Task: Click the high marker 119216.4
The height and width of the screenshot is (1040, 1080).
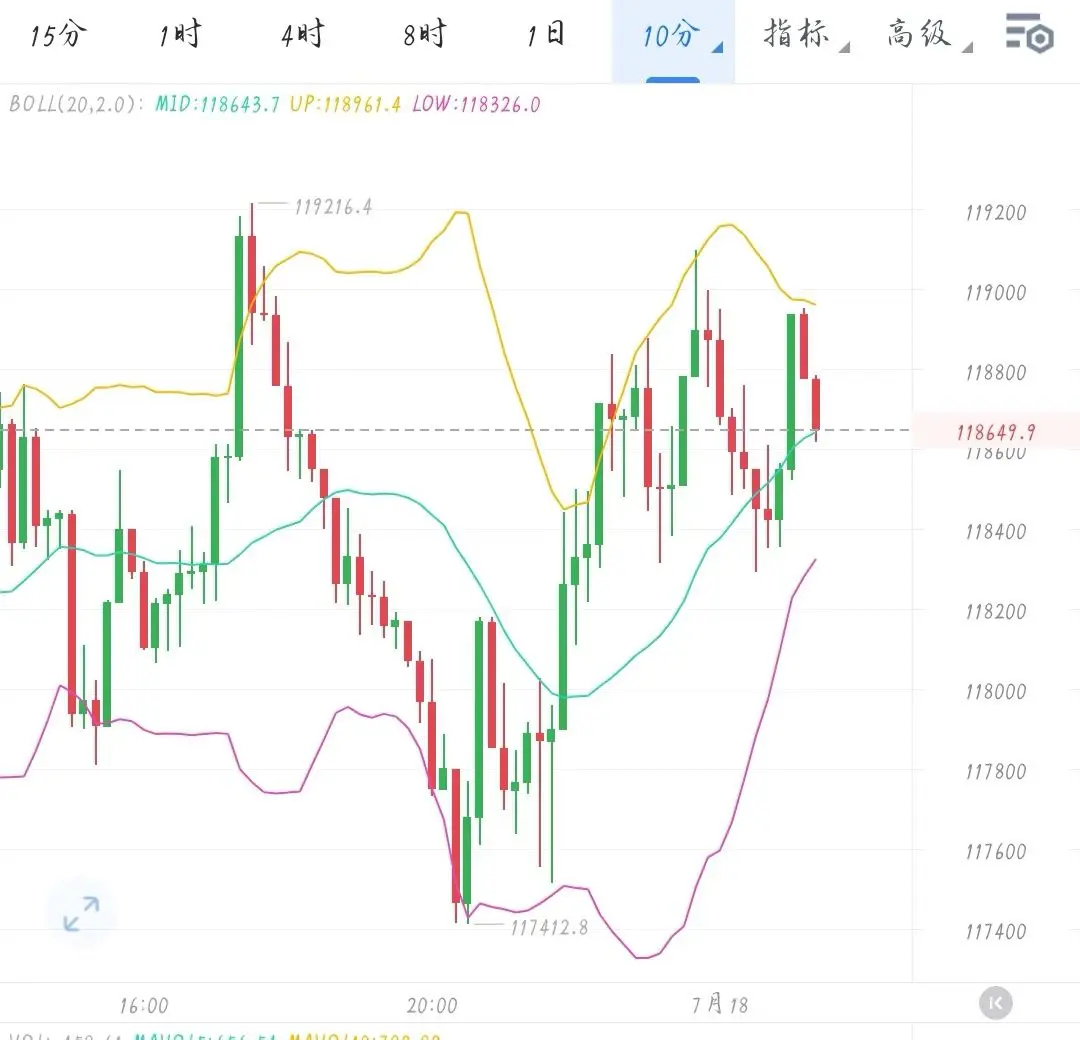Action: pos(333,207)
